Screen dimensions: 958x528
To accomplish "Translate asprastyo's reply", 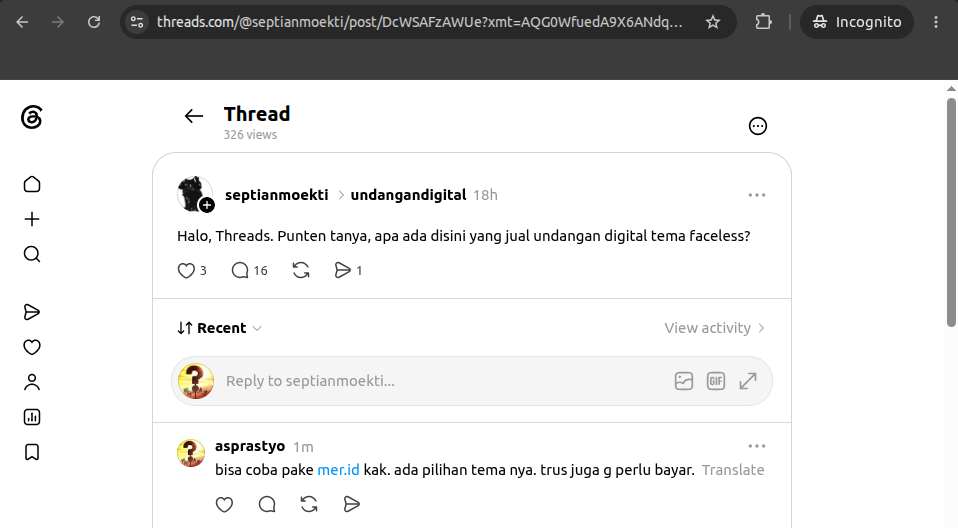I will click(733, 470).
